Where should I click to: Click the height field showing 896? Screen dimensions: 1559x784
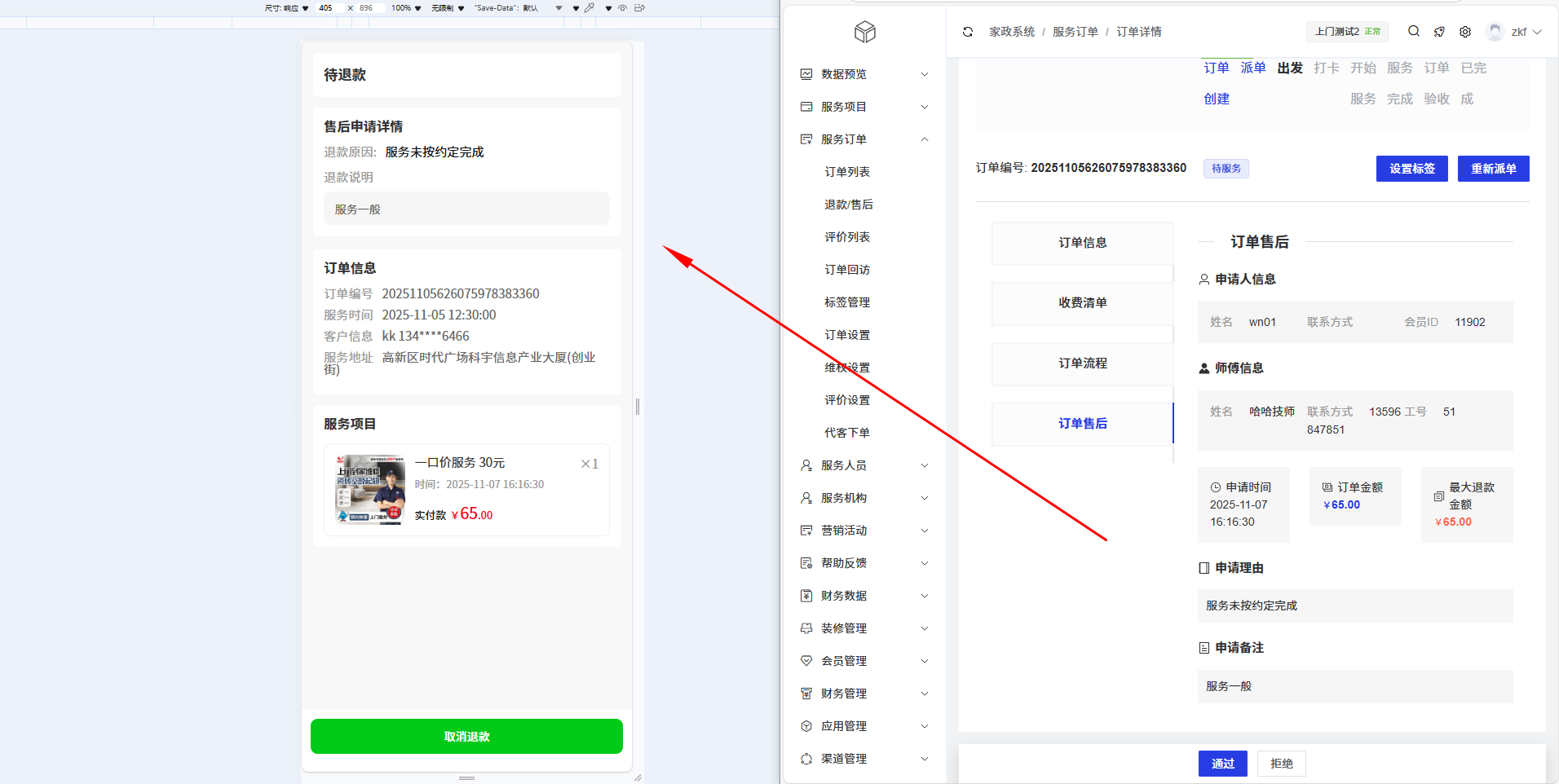click(369, 8)
